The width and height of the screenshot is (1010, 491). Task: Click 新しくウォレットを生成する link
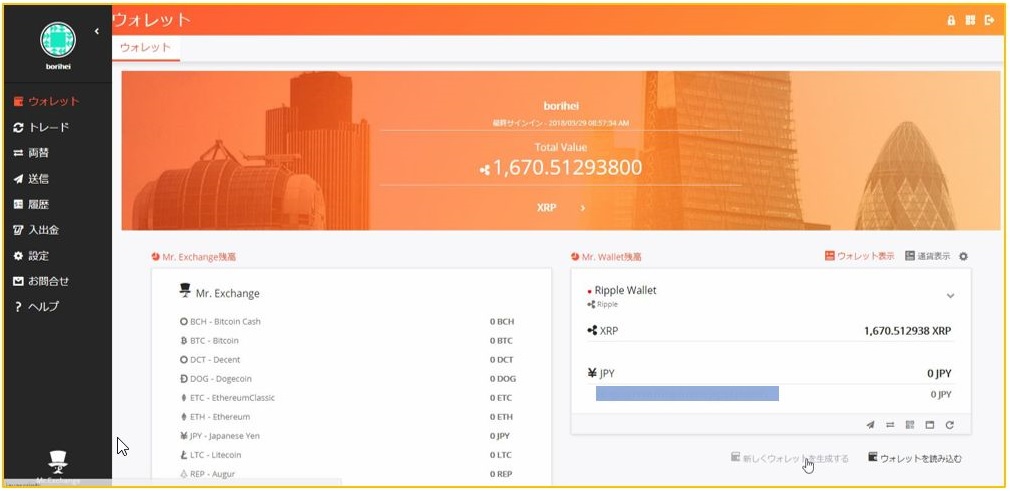789,458
